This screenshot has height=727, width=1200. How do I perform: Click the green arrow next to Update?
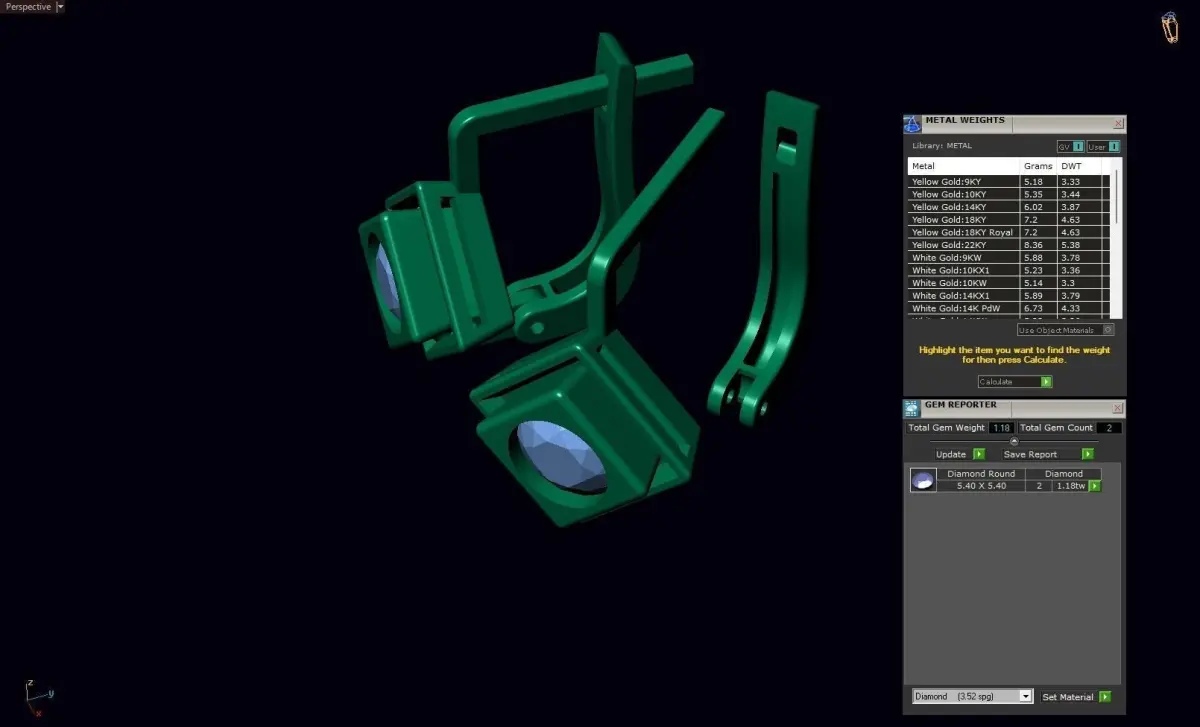[x=979, y=454]
